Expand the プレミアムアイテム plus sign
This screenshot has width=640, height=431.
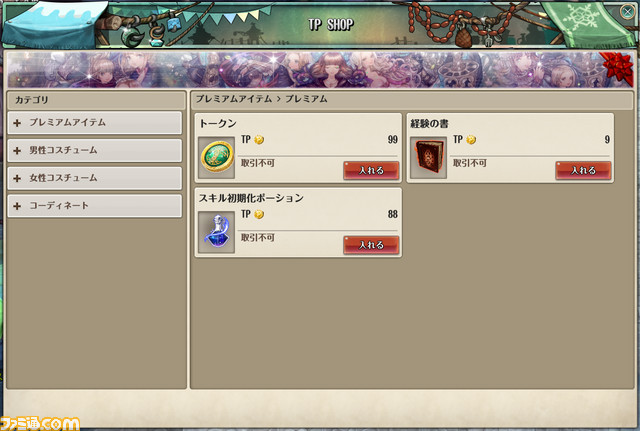coord(17,123)
